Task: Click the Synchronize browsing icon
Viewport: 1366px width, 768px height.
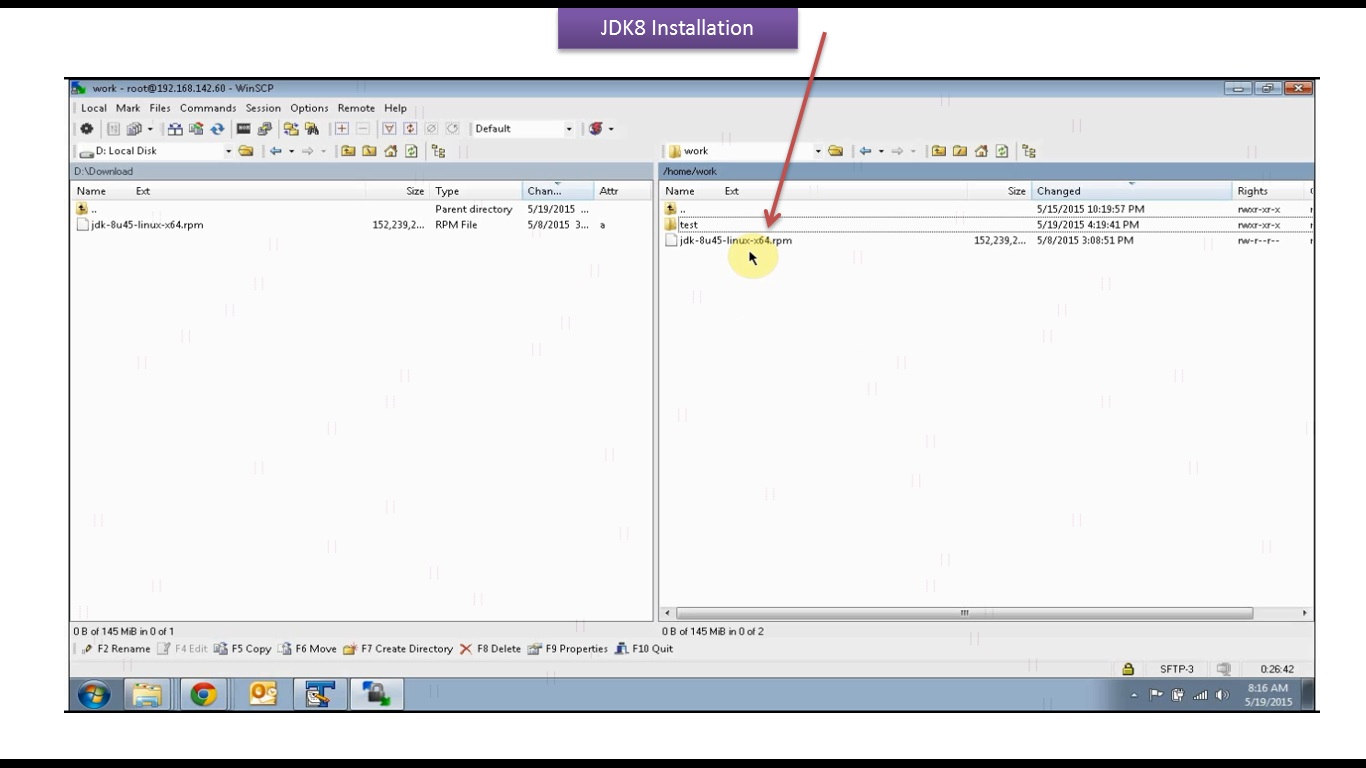Action: [291, 129]
